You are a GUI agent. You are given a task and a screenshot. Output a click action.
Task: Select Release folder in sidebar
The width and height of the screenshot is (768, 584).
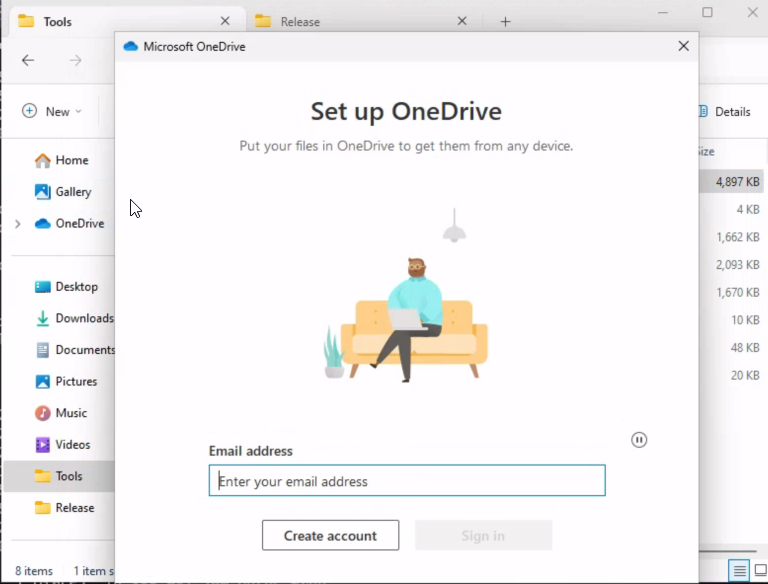tap(64, 508)
